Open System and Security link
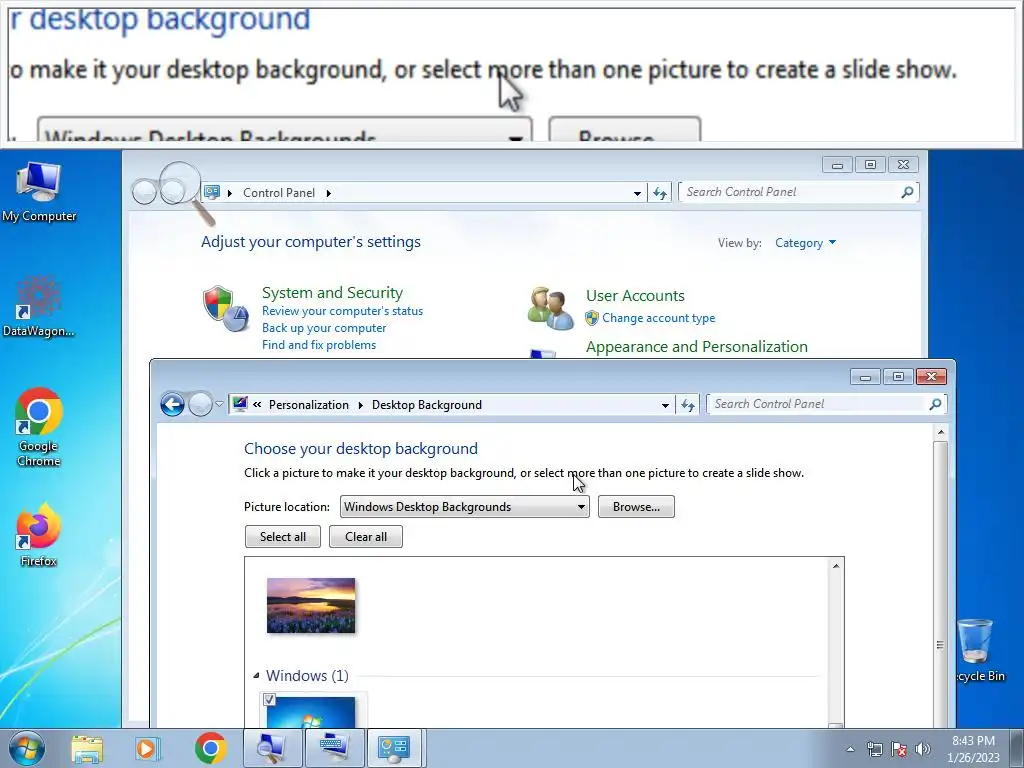The height and width of the screenshot is (768, 1024). coord(332,293)
